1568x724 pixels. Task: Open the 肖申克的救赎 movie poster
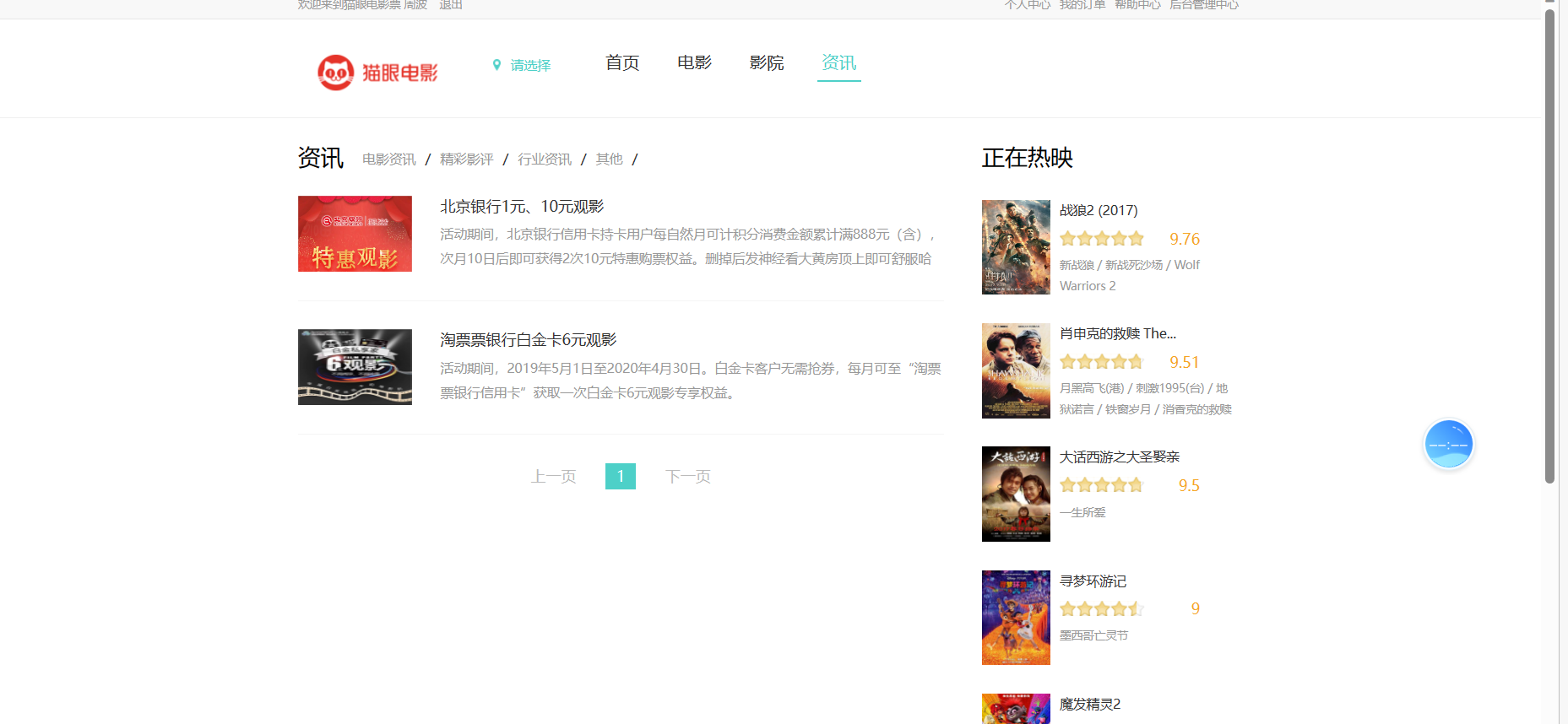tap(1016, 370)
